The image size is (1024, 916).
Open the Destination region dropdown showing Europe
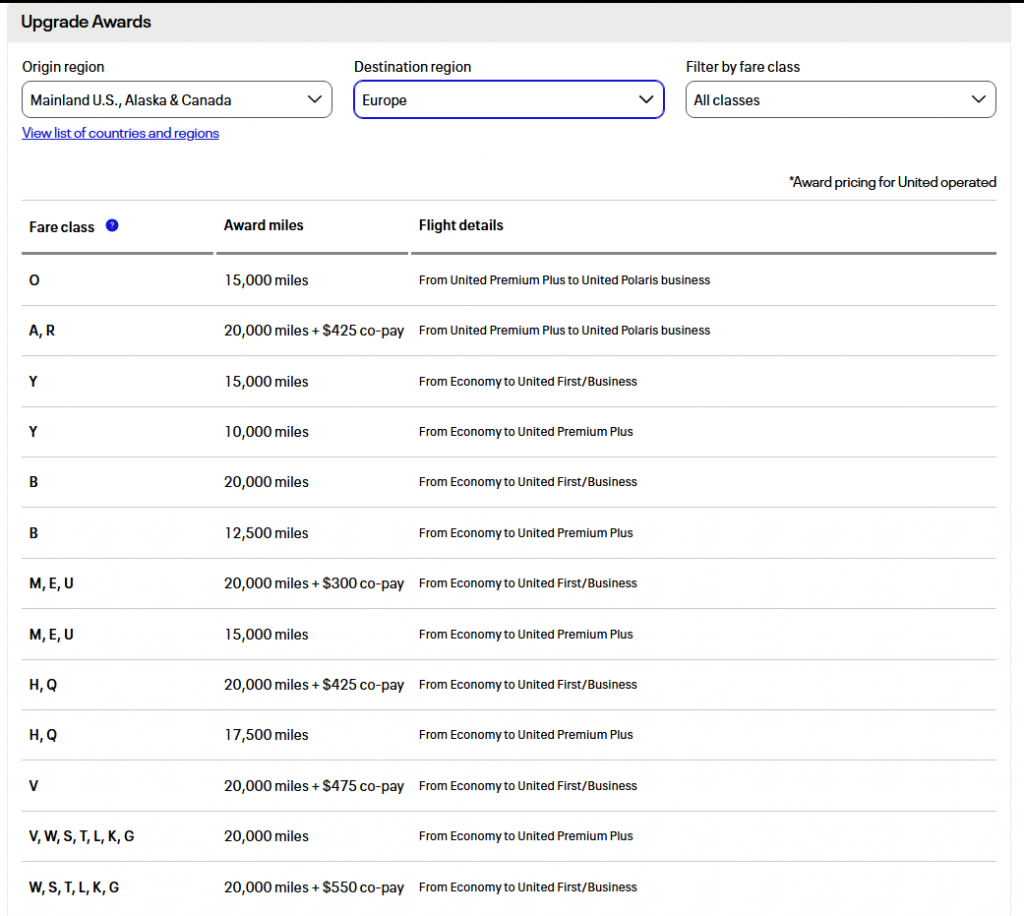[x=508, y=100]
